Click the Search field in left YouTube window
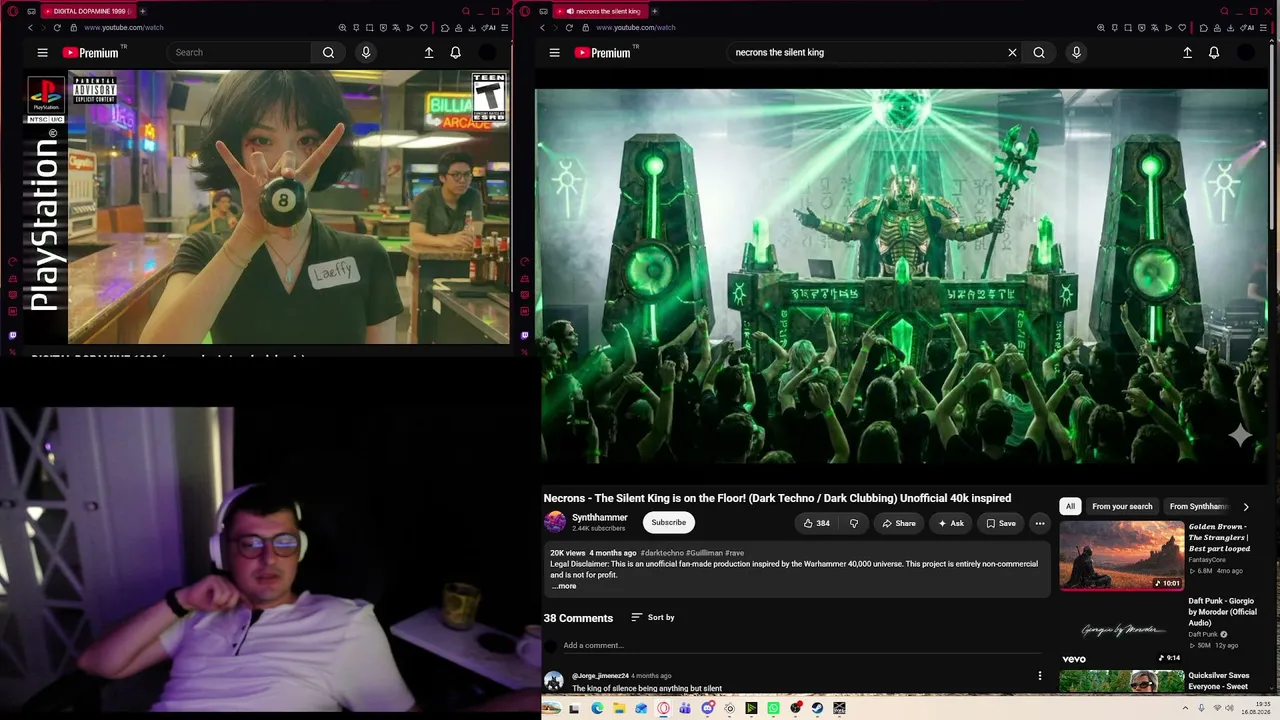 [x=240, y=53]
